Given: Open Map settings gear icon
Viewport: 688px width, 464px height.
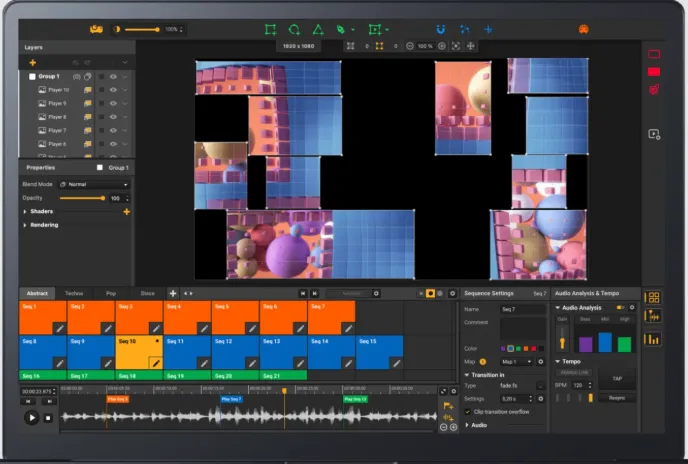Looking at the screenshot, I should [541, 362].
